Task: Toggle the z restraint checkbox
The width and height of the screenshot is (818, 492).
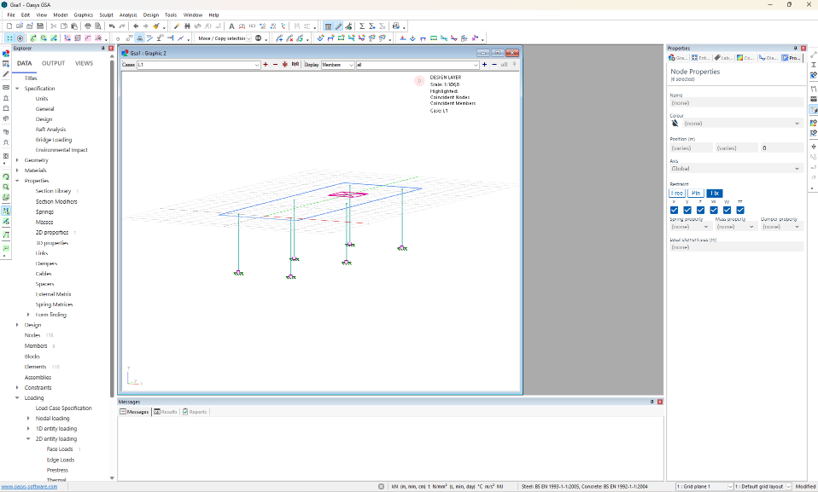Action: coord(701,210)
